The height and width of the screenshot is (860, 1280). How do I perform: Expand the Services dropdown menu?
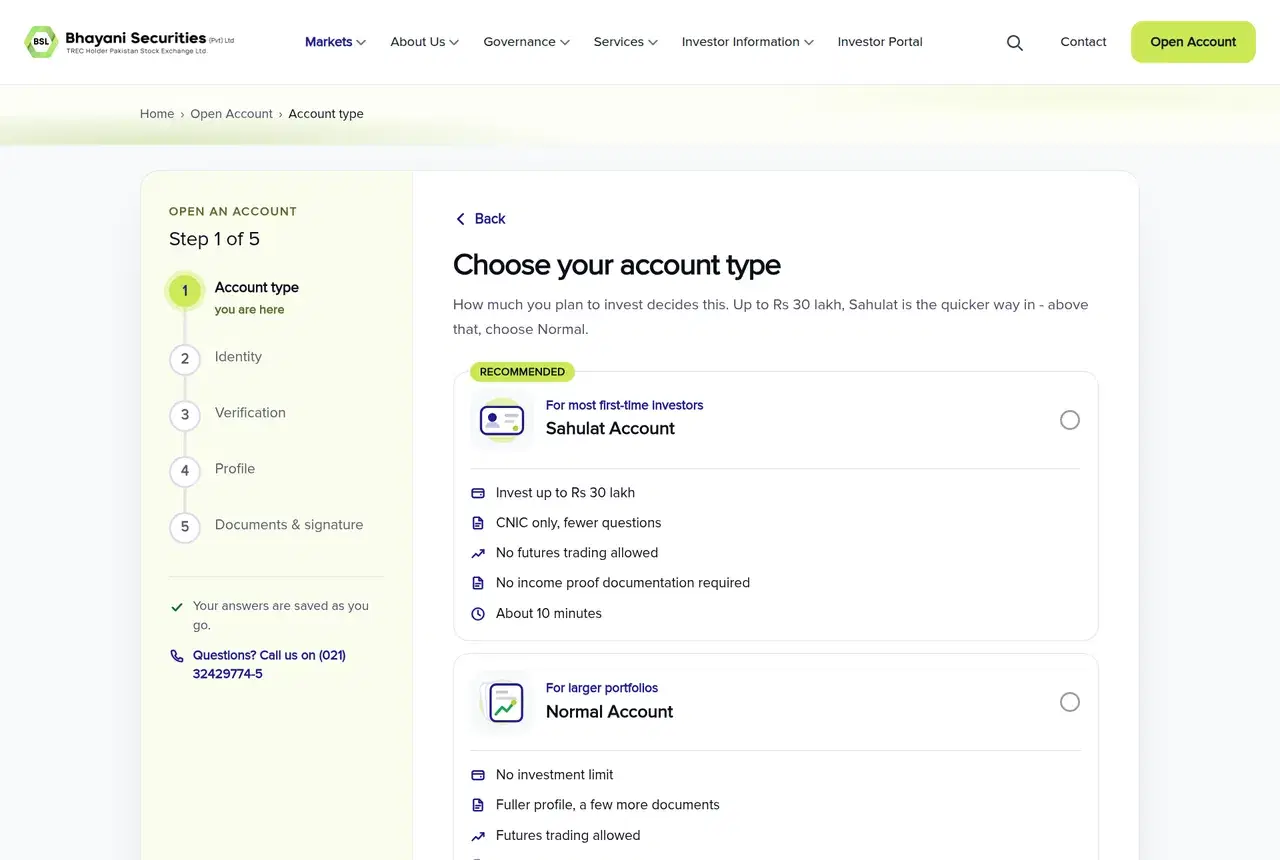click(x=626, y=42)
